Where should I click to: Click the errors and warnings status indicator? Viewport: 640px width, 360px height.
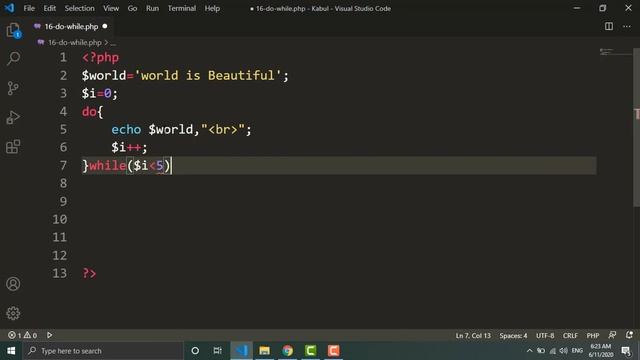coord(22,335)
